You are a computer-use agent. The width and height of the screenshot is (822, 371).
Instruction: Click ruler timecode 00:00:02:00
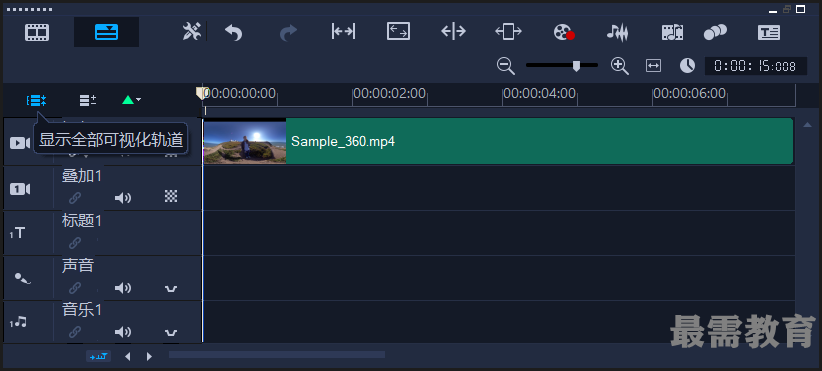click(x=389, y=94)
